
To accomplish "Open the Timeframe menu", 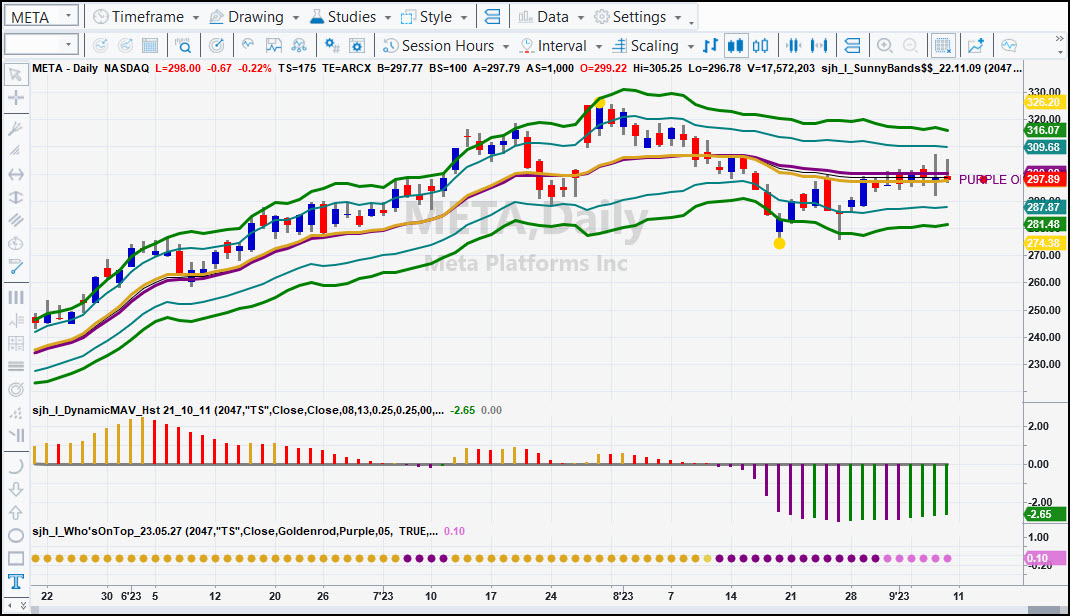I will (x=146, y=17).
